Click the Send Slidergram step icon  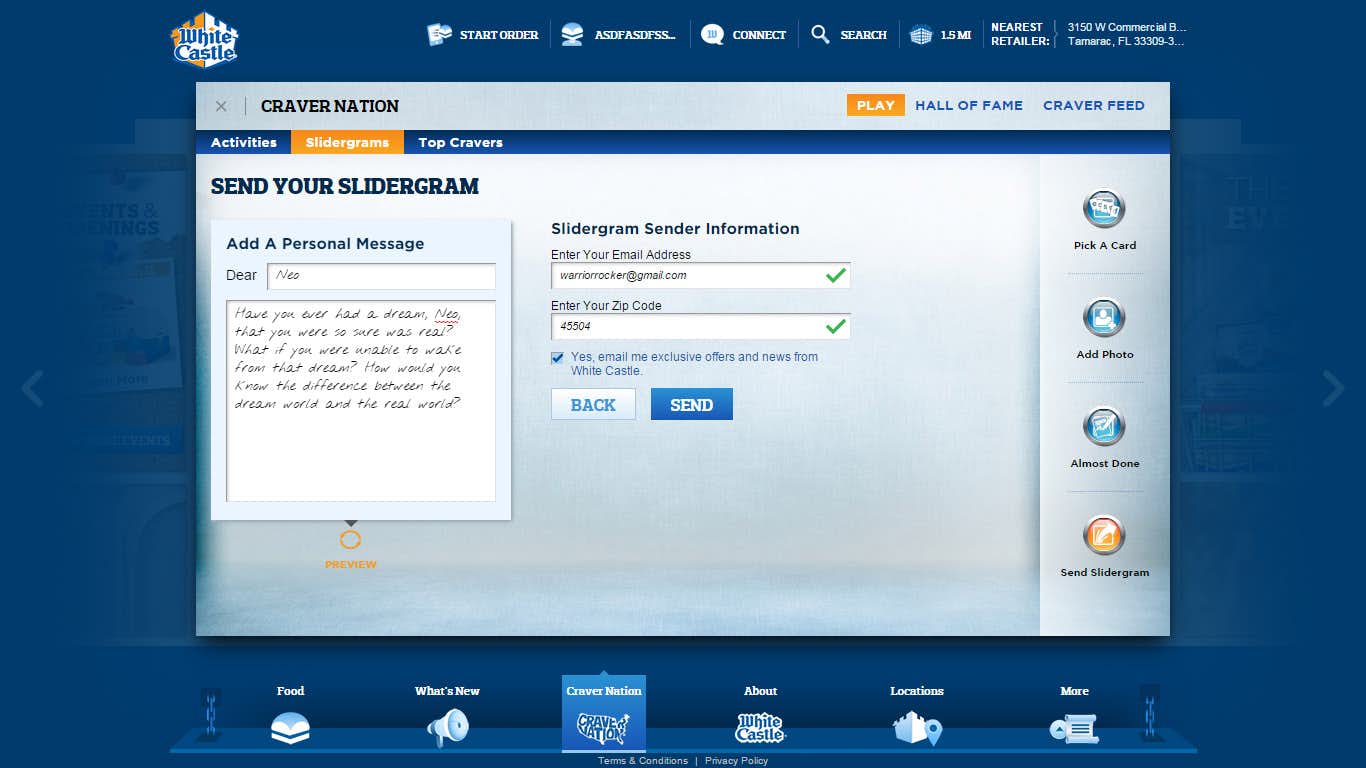1104,536
